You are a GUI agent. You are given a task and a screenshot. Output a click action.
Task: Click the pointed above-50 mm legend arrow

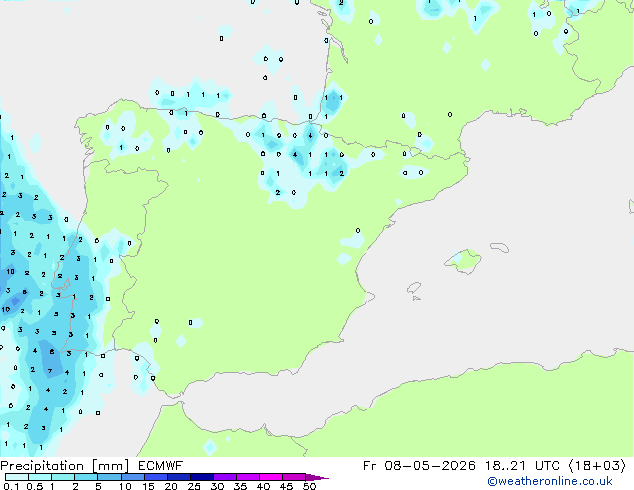coord(317,477)
